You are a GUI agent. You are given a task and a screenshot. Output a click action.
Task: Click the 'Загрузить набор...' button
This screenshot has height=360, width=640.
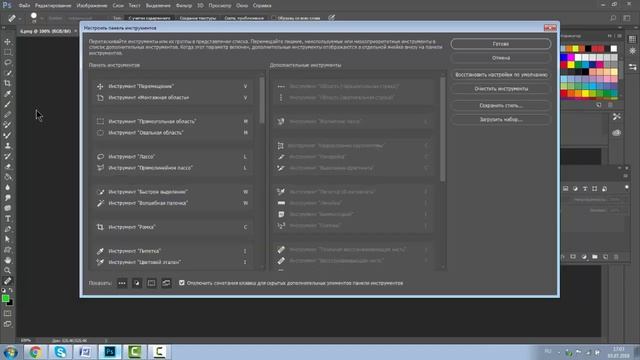point(501,120)
